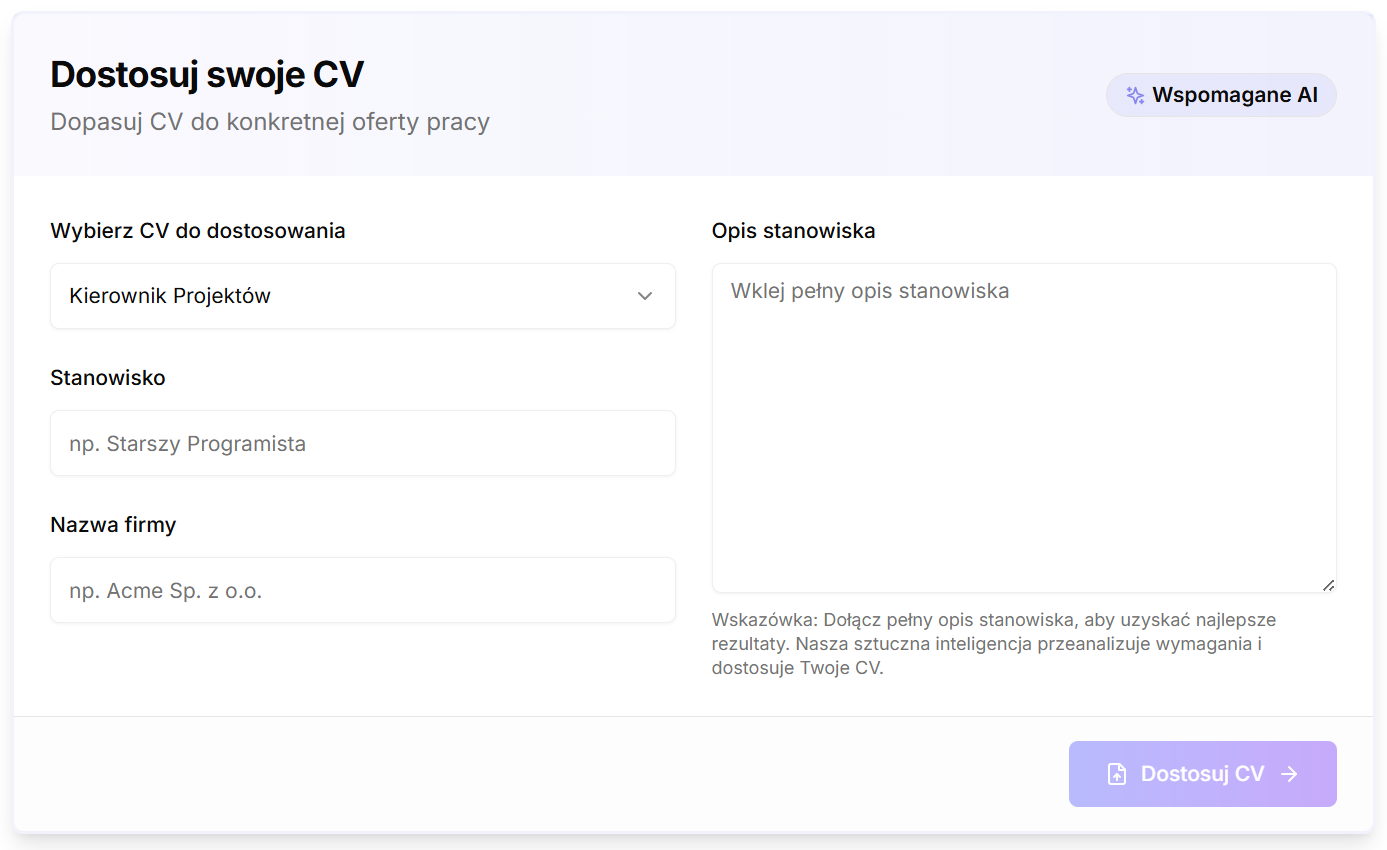Click the sparkles icon in the Wspomagane AI badge
Image resolution: width=1387 pixels, height=850 pixels.
click(1135, 95)
